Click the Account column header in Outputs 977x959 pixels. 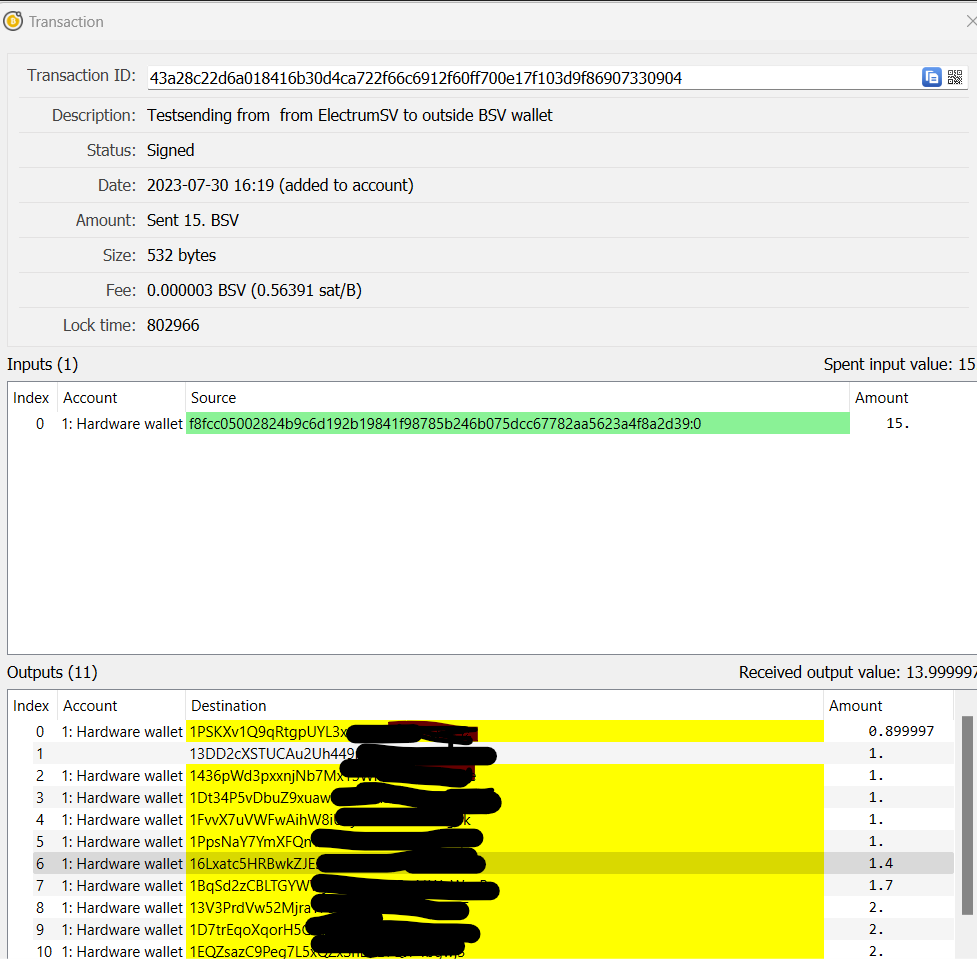tap(90, 705)
